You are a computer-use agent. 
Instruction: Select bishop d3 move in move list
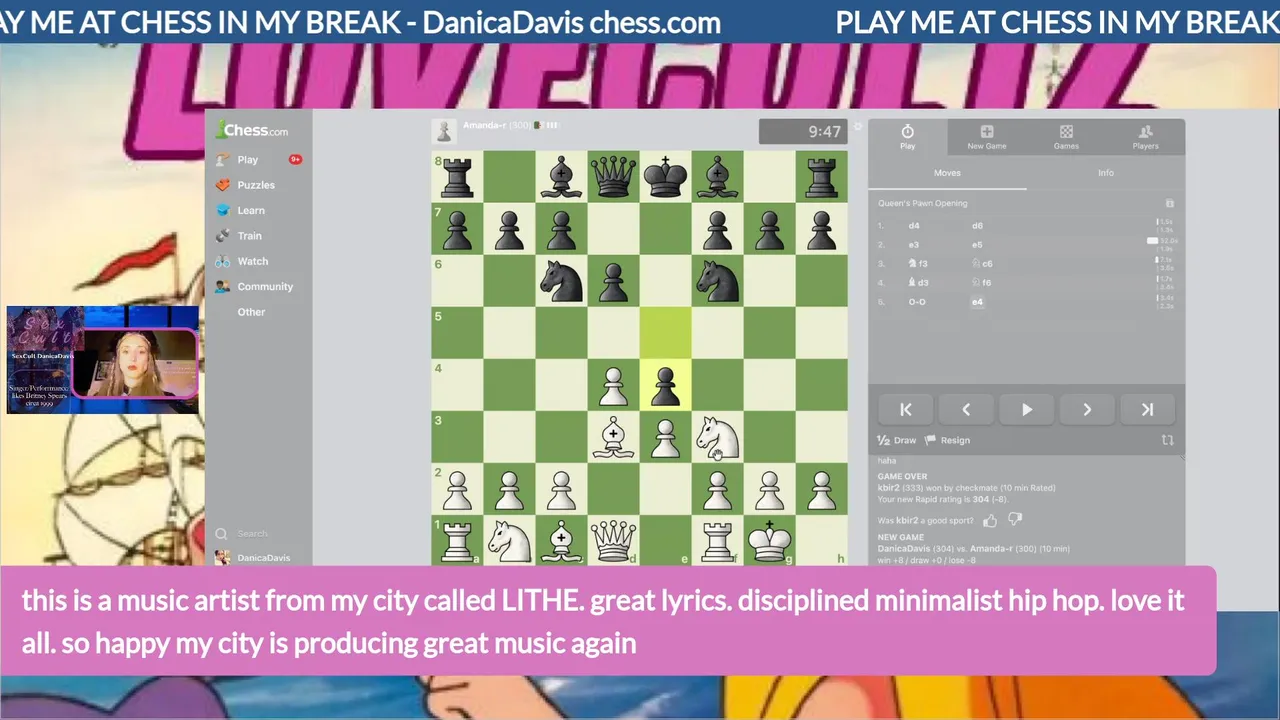click(917, 283)
